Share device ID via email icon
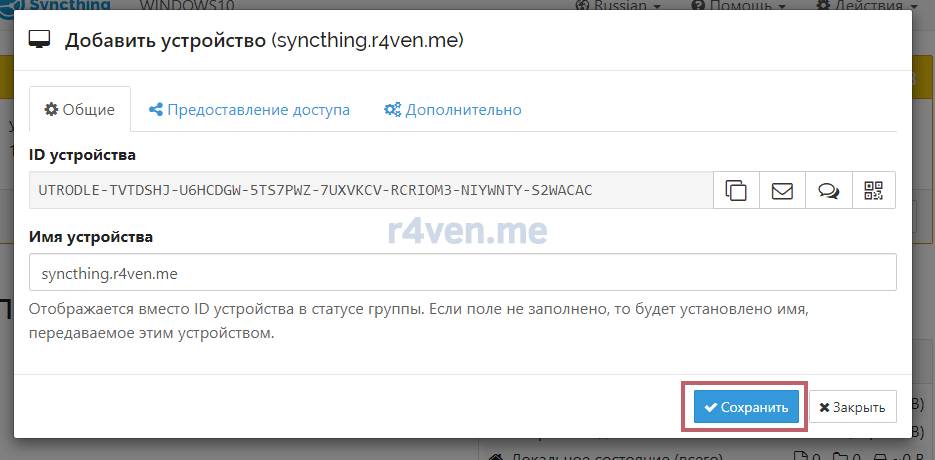935x460 pixels. tap(782, 190)
